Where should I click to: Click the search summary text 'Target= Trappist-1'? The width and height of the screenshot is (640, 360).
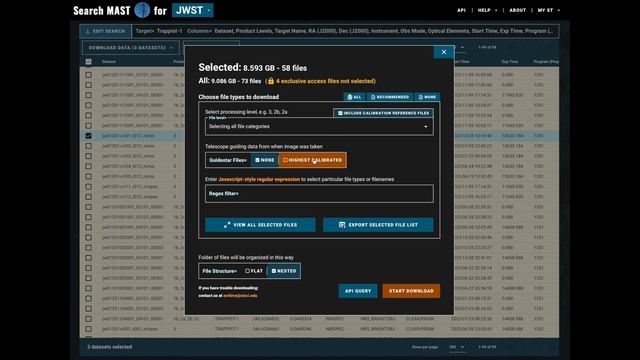pos(159,31)
